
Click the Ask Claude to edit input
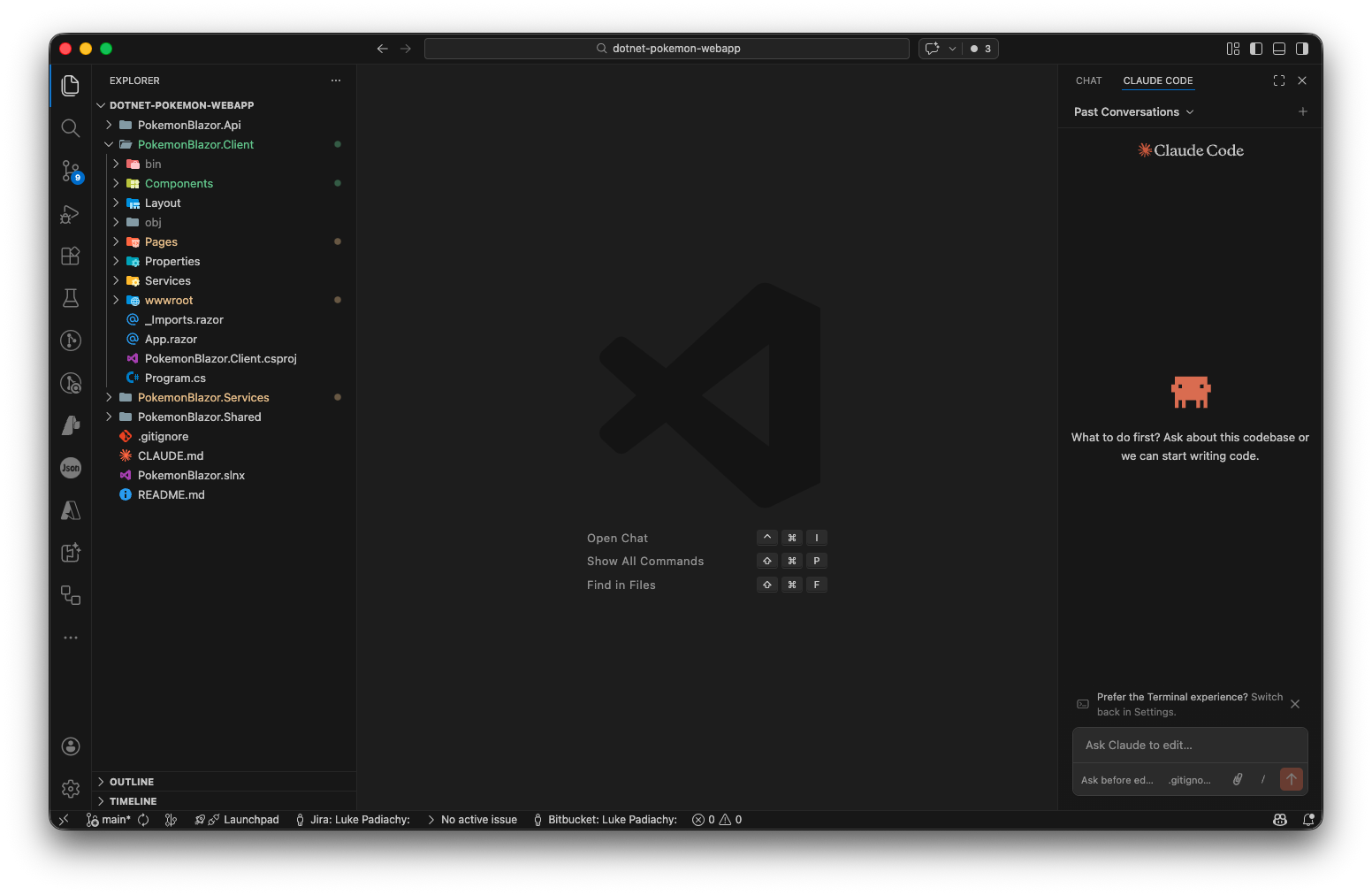coord(1189,746)
